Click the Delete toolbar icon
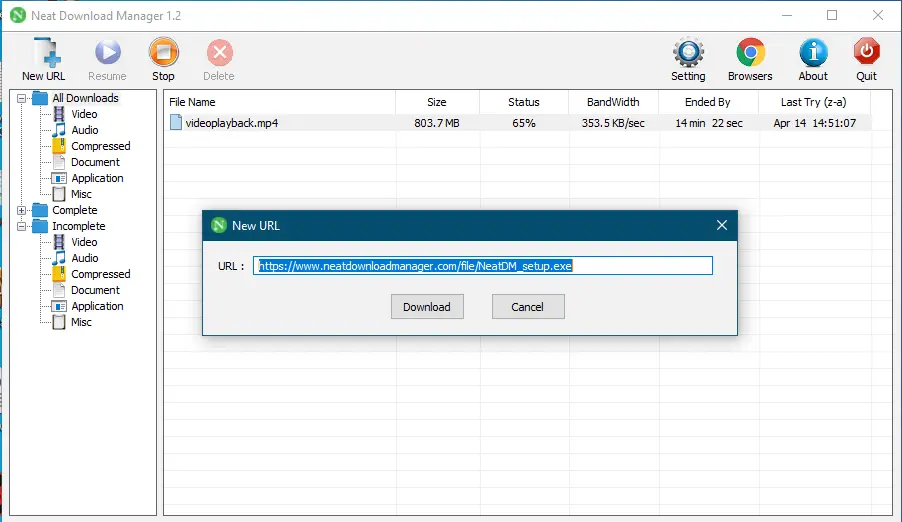The width and height of the screenshot is (902, 522). (x=219, y=53)
